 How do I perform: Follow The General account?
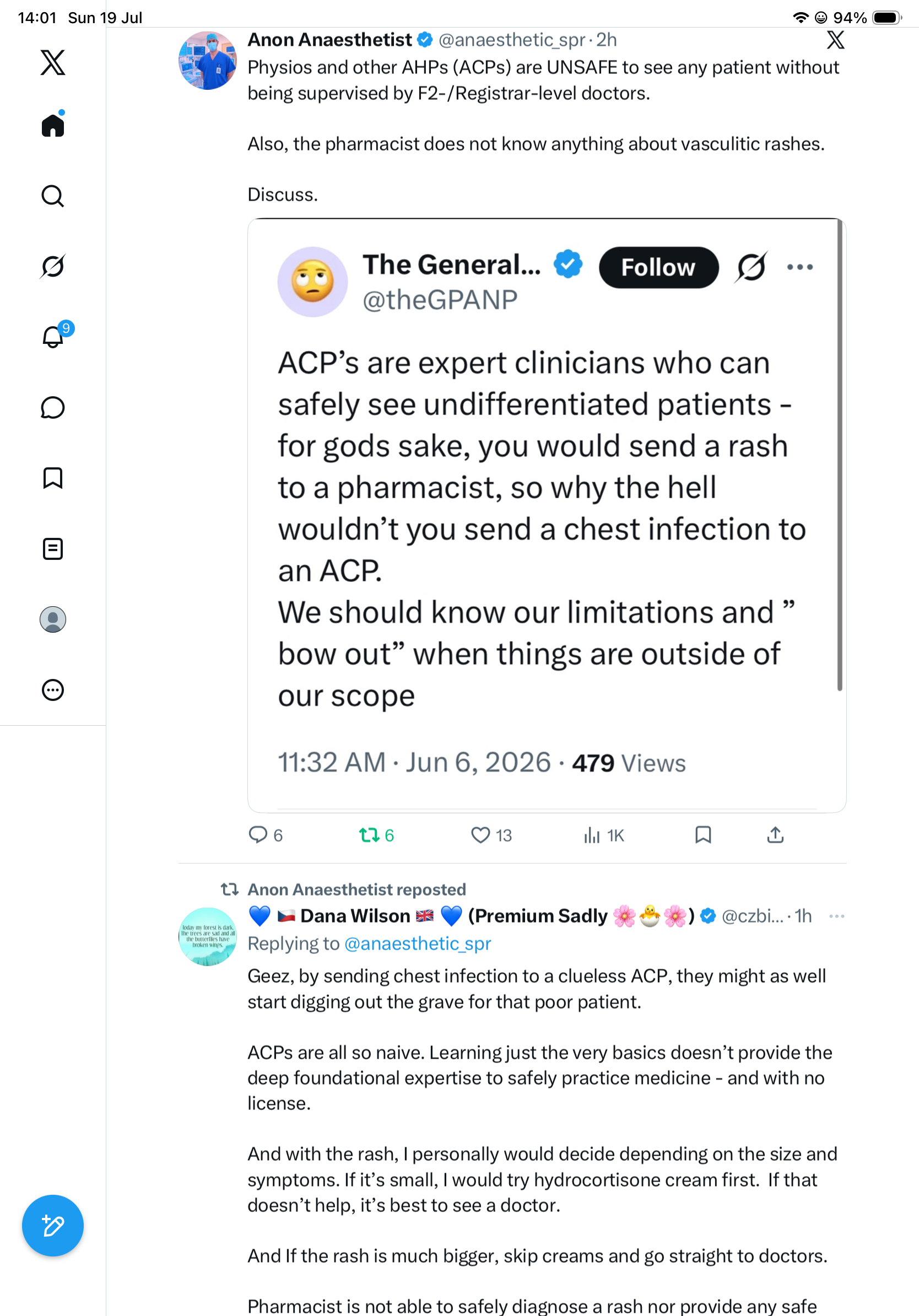pos(658,268)
